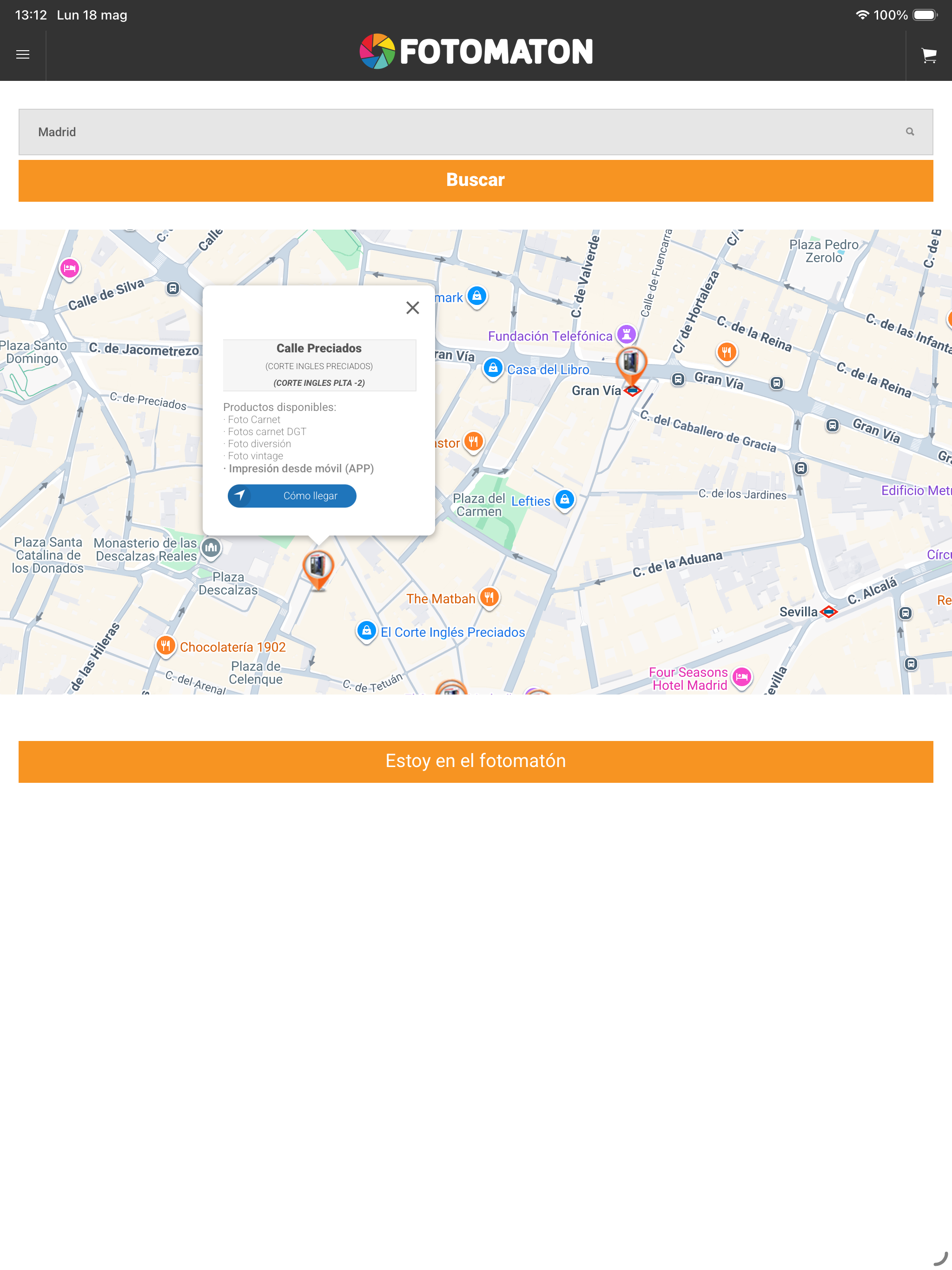The image size is (952, 1270).
Task: Click the search magnifier icon
Action: [910, 132]
